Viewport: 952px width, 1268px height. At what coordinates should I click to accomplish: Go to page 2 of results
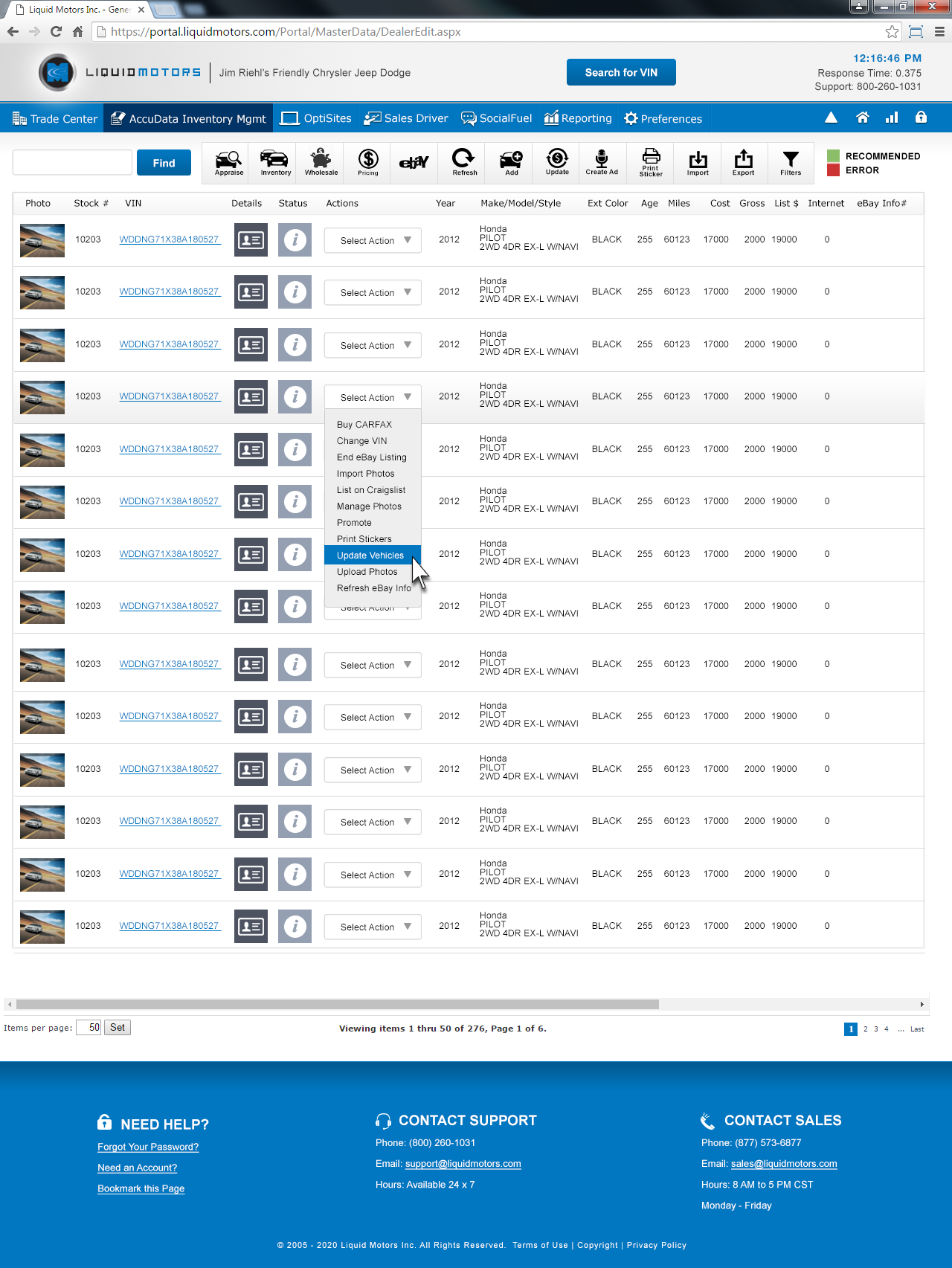click(866, 1029)
